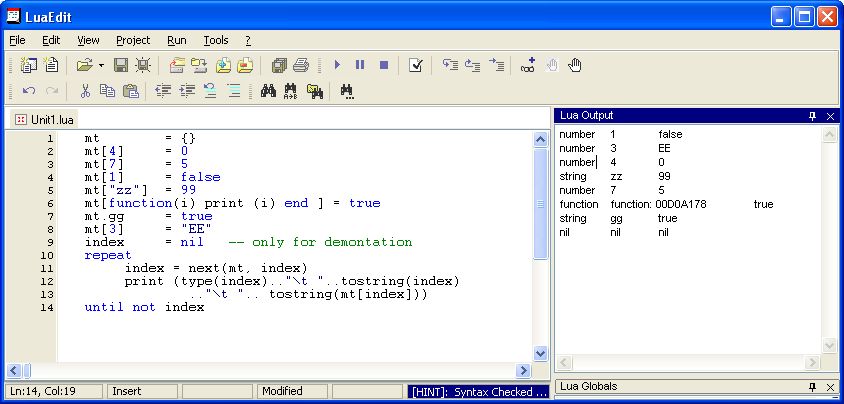The width and height of the screenshot is (844, 404).
Task: Click line number 10 in gutter
Action: (x=47, y=256)
